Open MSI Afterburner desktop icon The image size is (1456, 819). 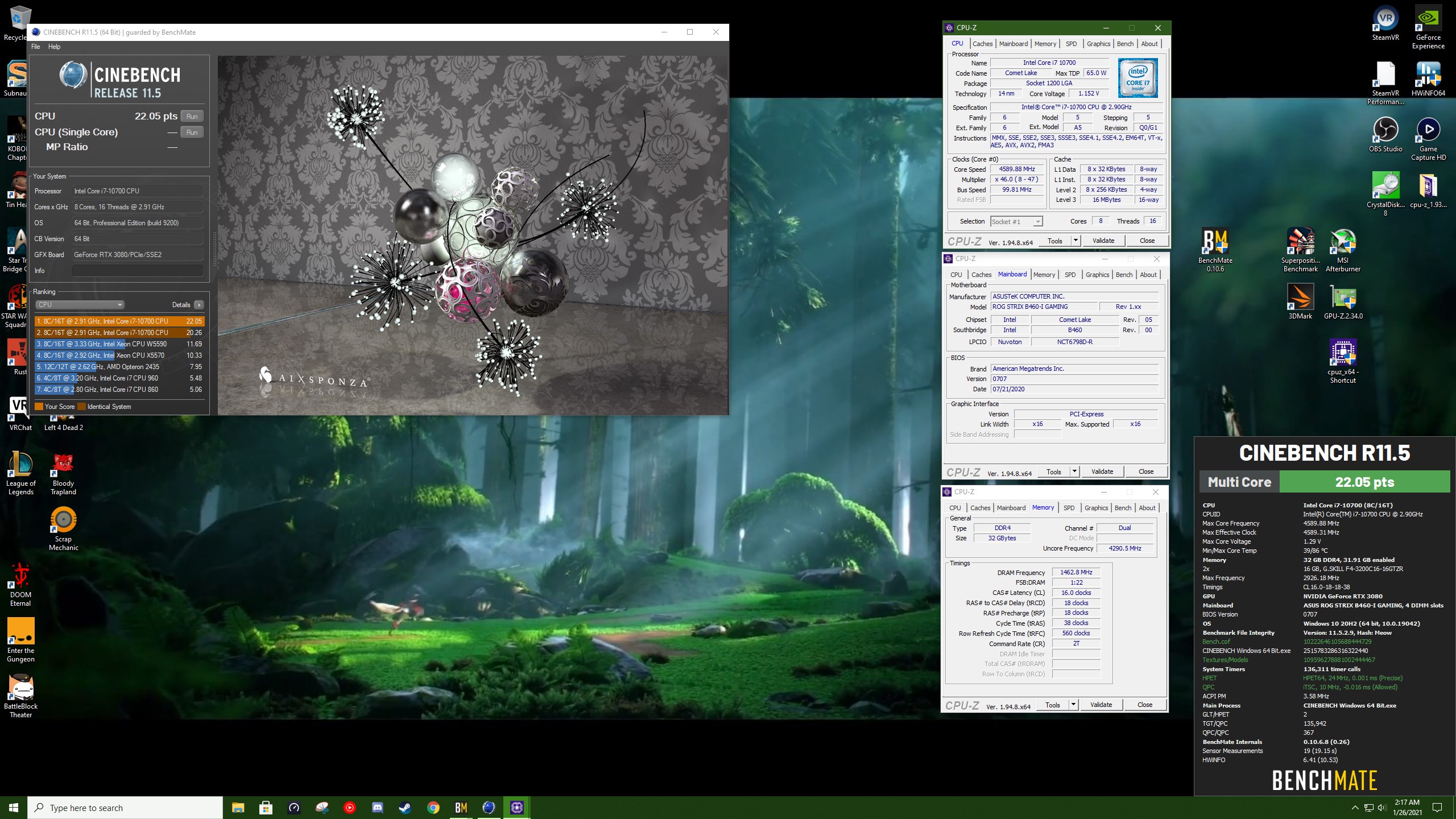coord(1343,250)
